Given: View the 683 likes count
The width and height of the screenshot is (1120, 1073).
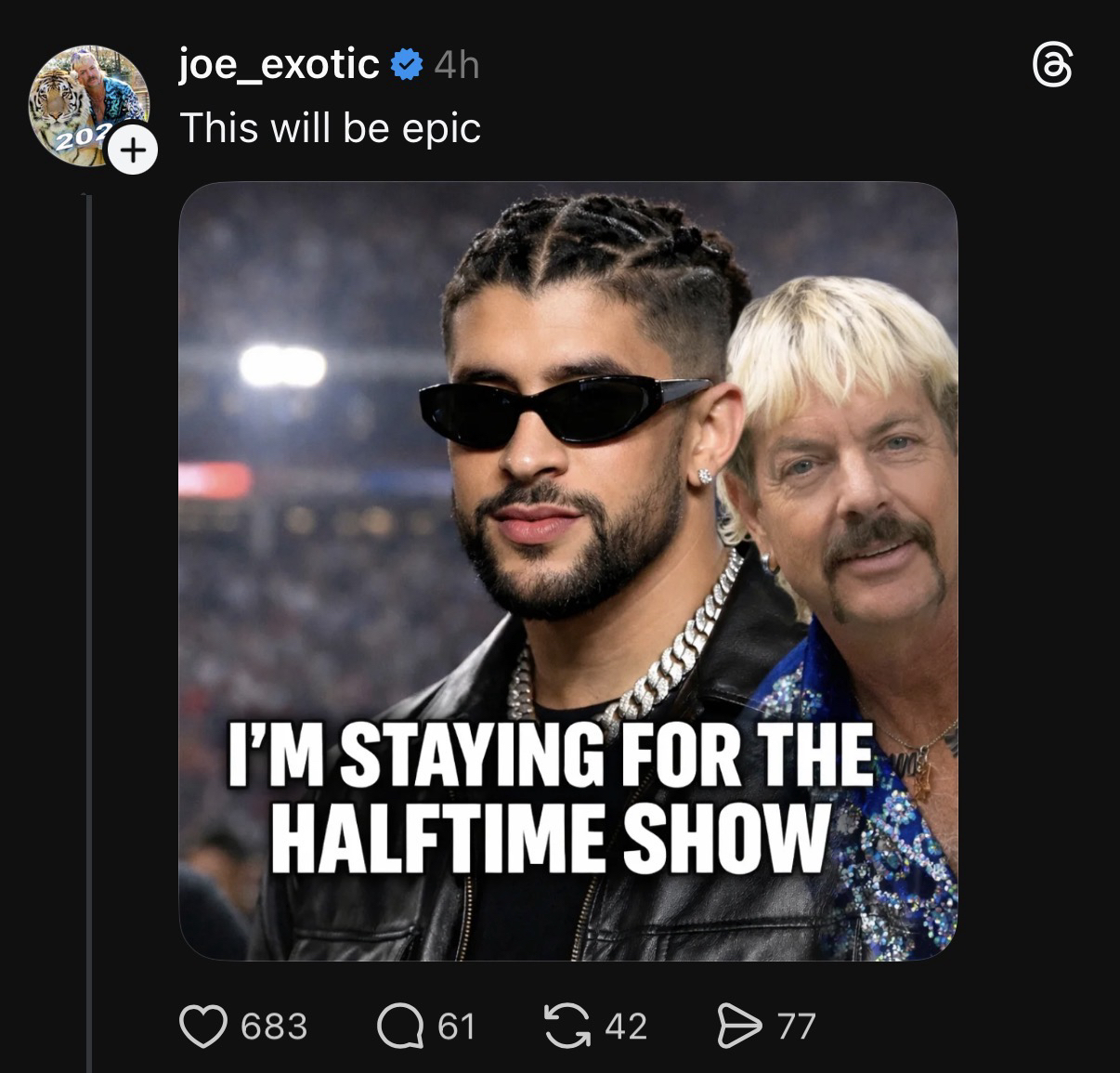Looking at the screenshot, I should pos(274,1027).
